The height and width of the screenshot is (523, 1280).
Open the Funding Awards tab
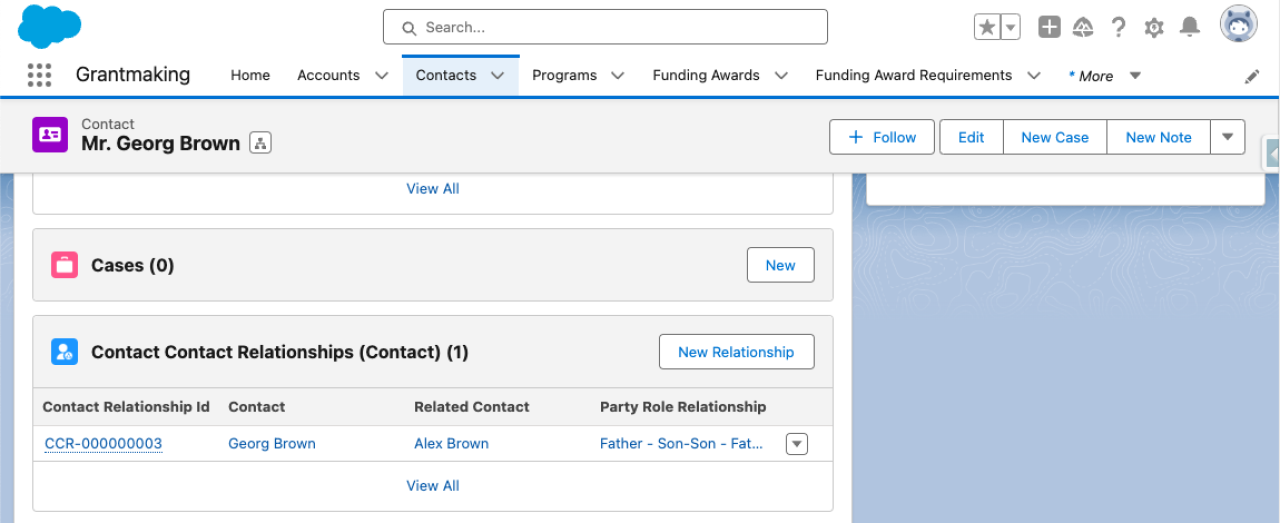pyautogui.click(x=706, y=75)
